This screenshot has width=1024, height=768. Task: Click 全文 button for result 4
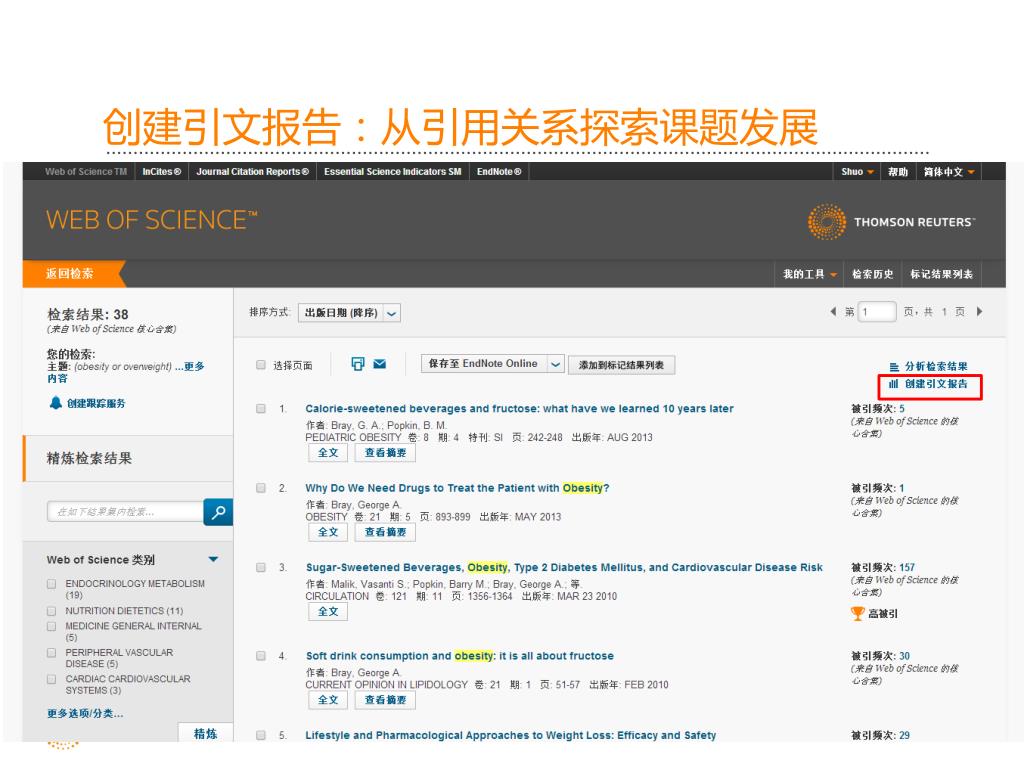tap(328, 700)
